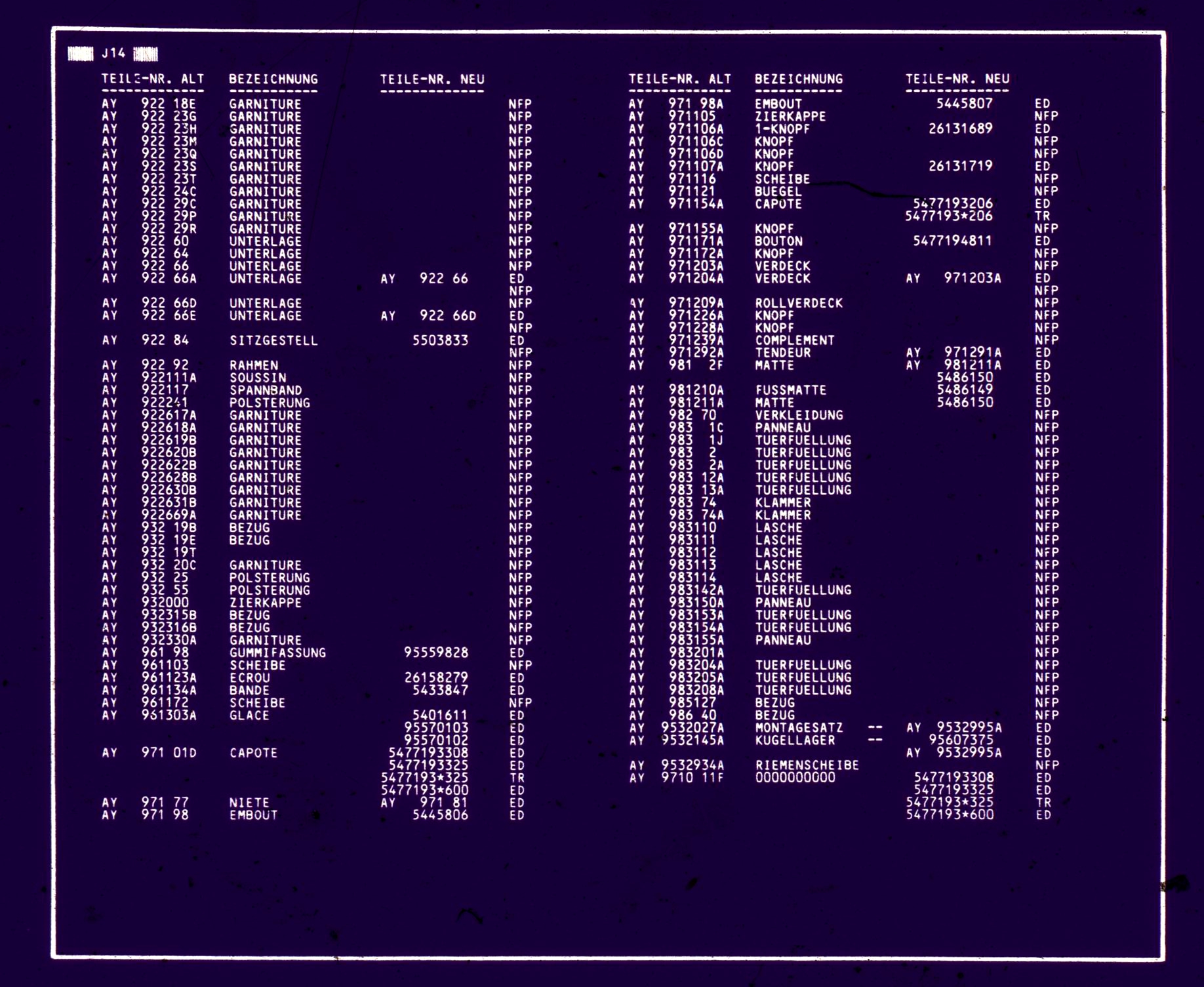Image resolution: width=1204 pixels, height=987 pixels.
Task: Select new part number 5503833
Action: (x=441, y=341)
